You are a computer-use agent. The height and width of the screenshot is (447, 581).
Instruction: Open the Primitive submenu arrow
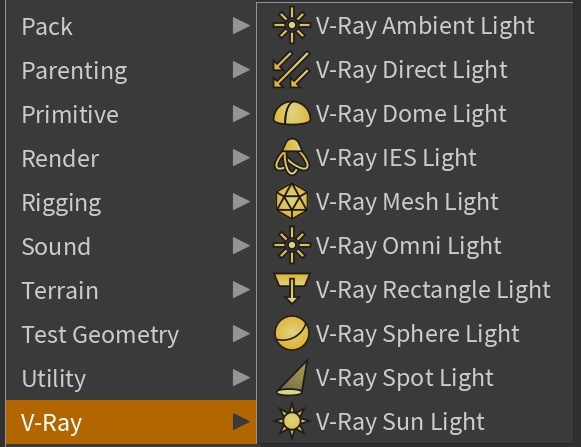pyautogui.click(x=241, y=114)
